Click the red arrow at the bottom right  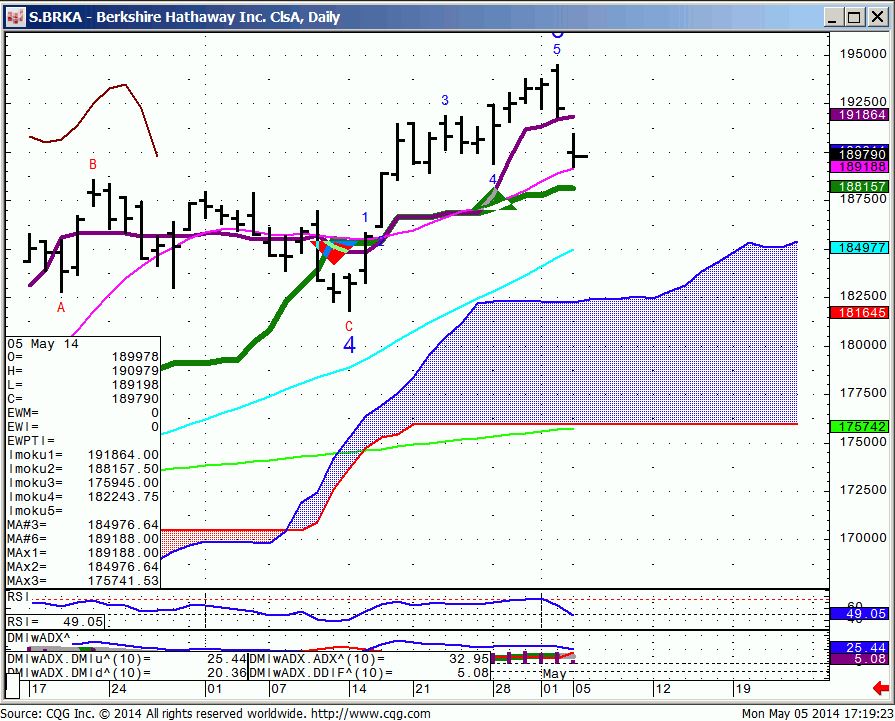[x=881, y=688]
